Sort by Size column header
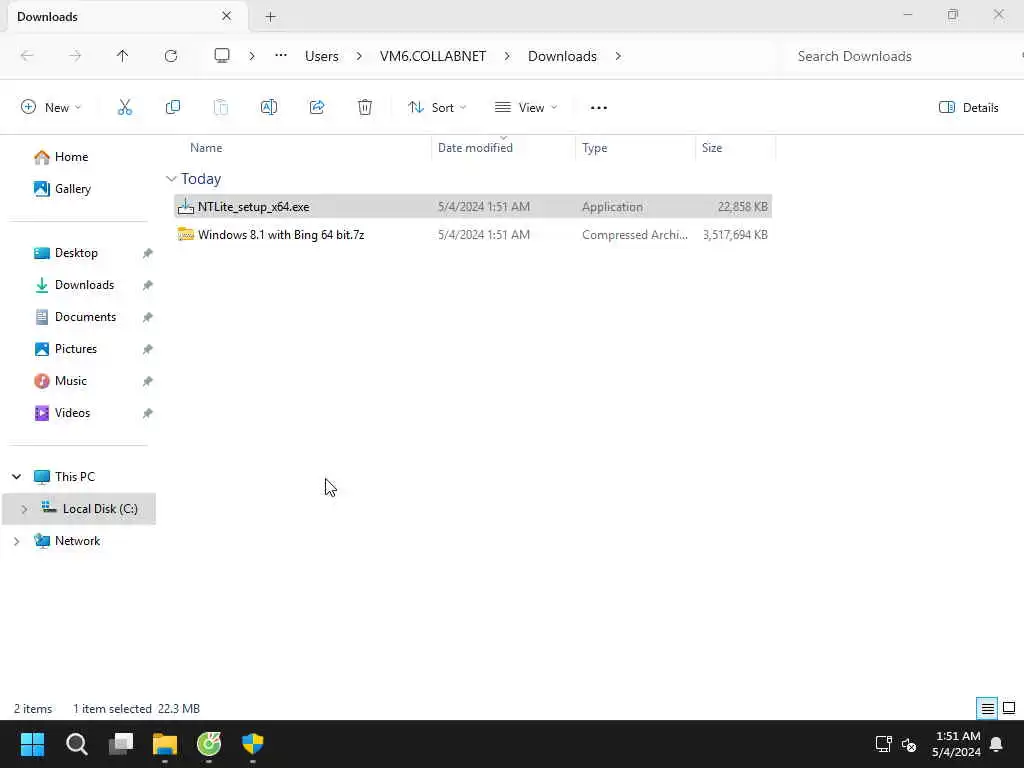Image resolution: width=1024 pixels, height=768 pixels. (712, 148)
